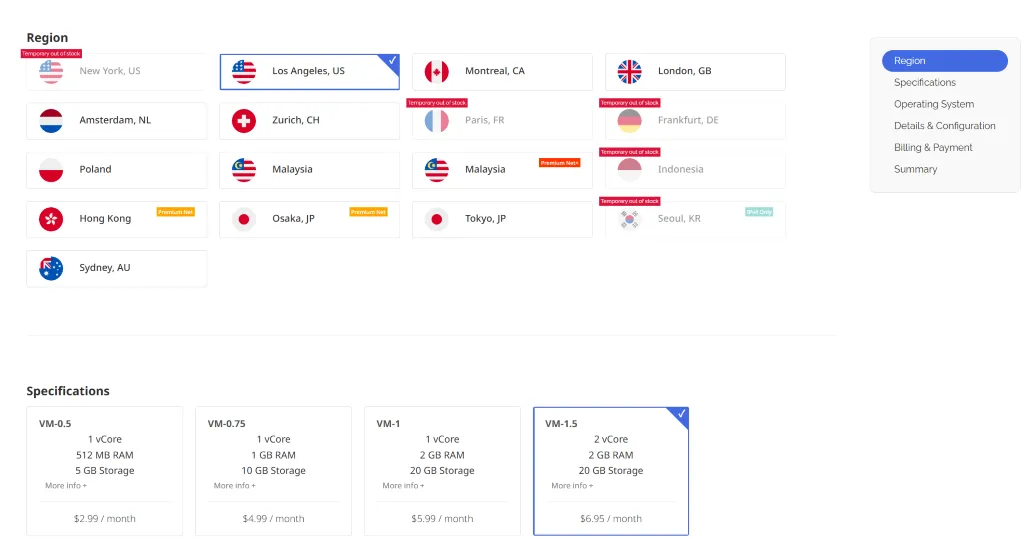
Task: Click the US flag on New York card
Action: [51, 71]
